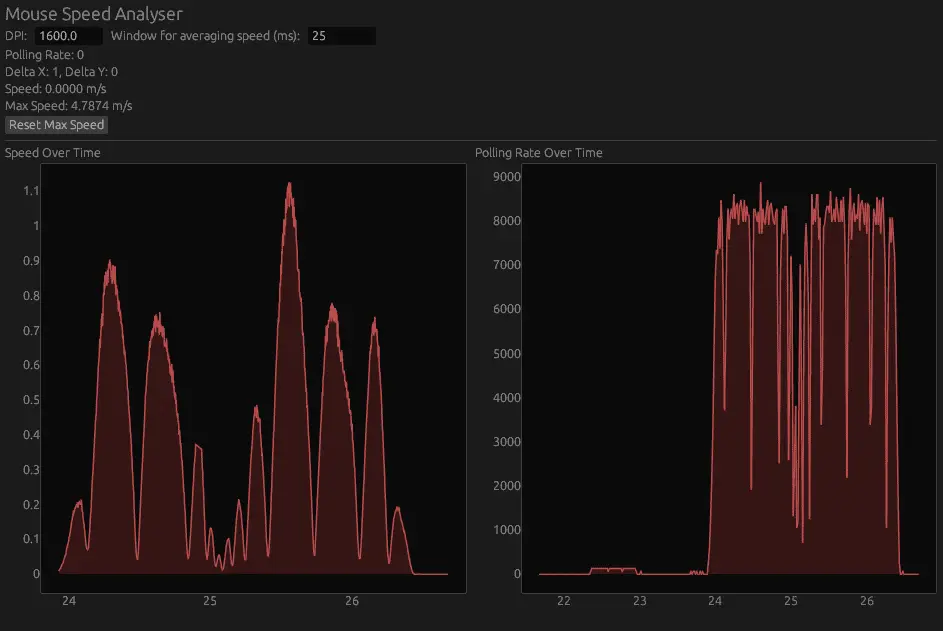This screenshot has width=943, height=631.
Task: Click the 5000 gridline label
Action: pyautogui.click(x=505, y=353)
